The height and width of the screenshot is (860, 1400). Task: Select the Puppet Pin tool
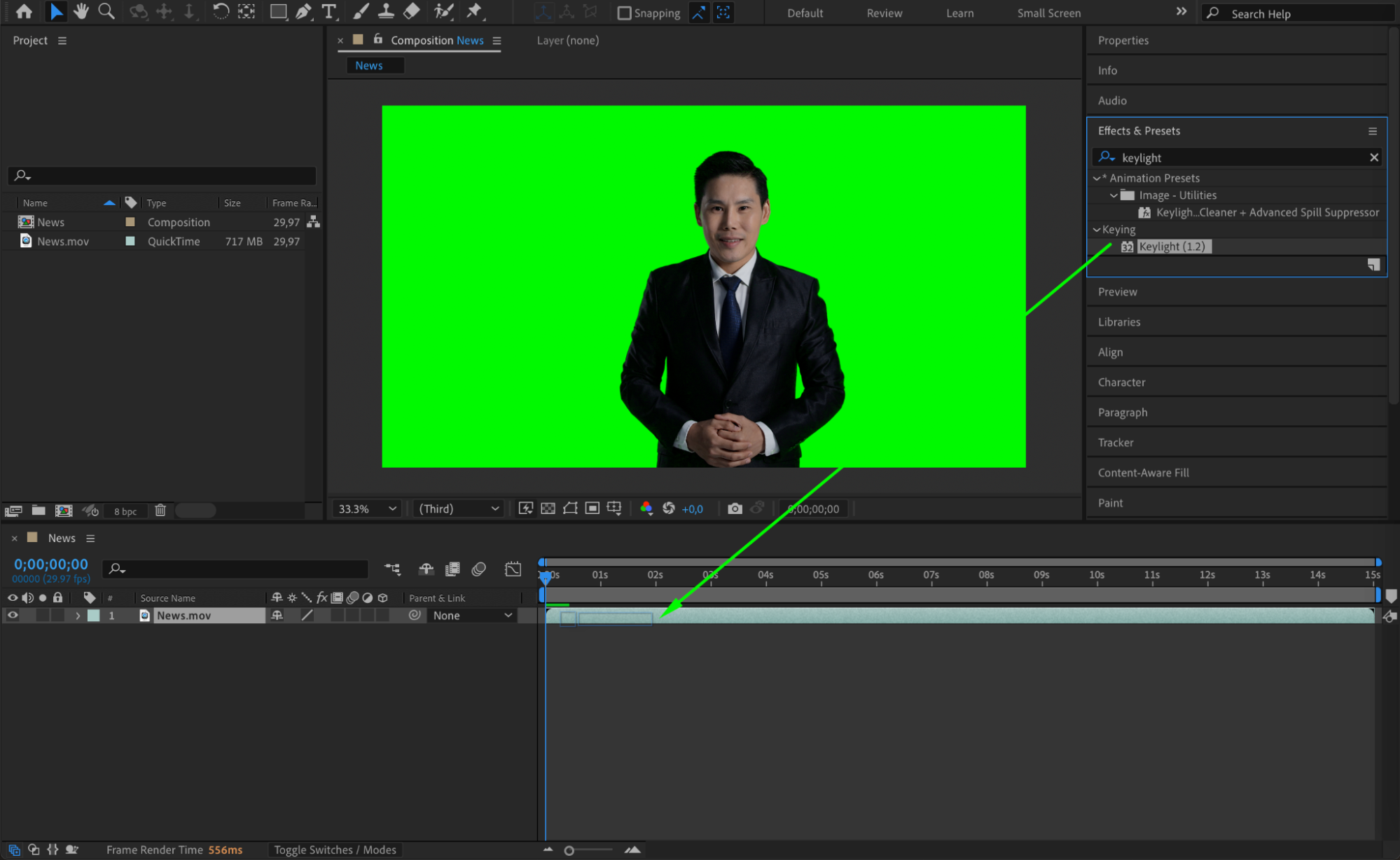tap(474, 11)
